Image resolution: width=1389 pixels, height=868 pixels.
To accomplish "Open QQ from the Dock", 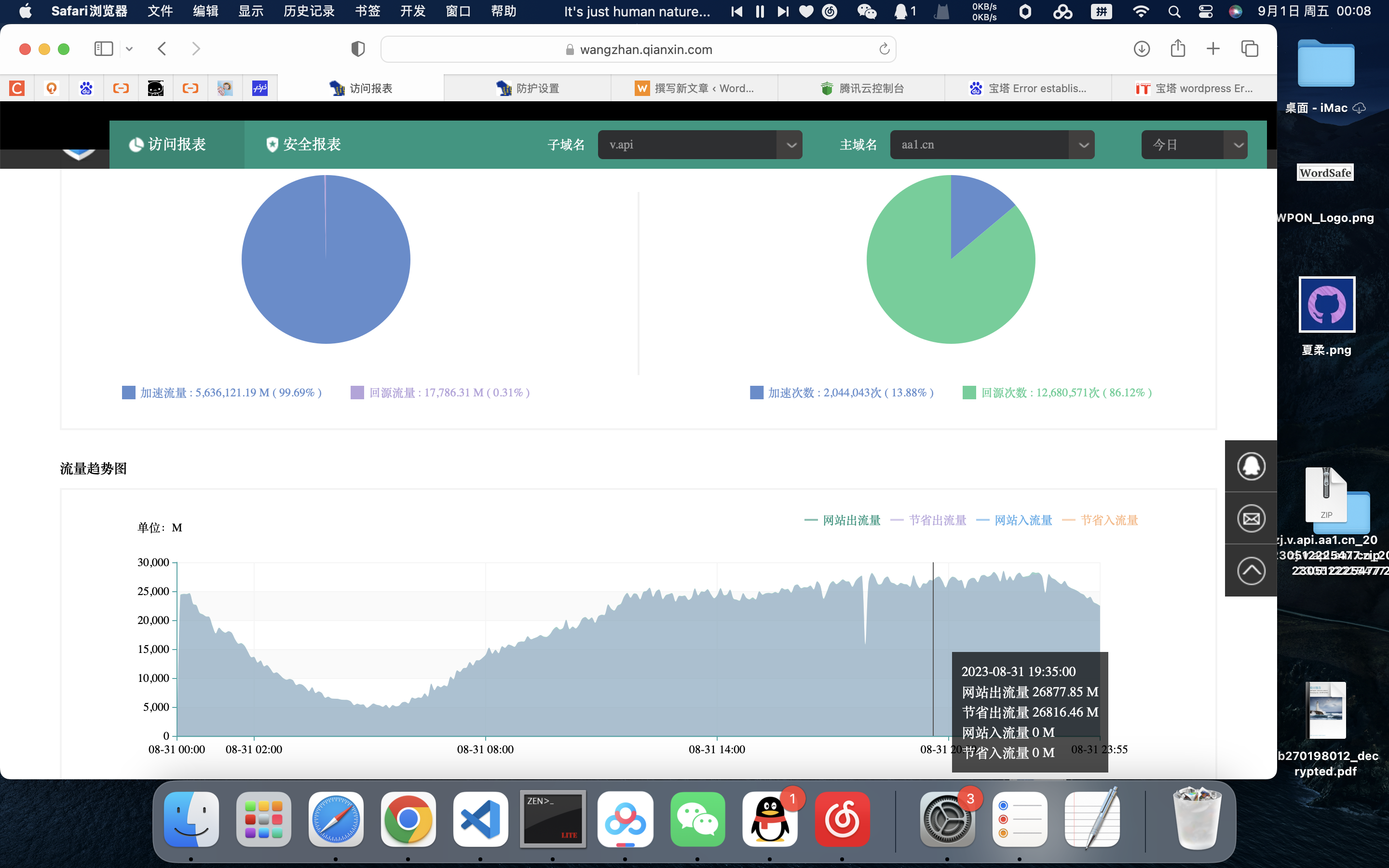I will [x=770, y=819].
